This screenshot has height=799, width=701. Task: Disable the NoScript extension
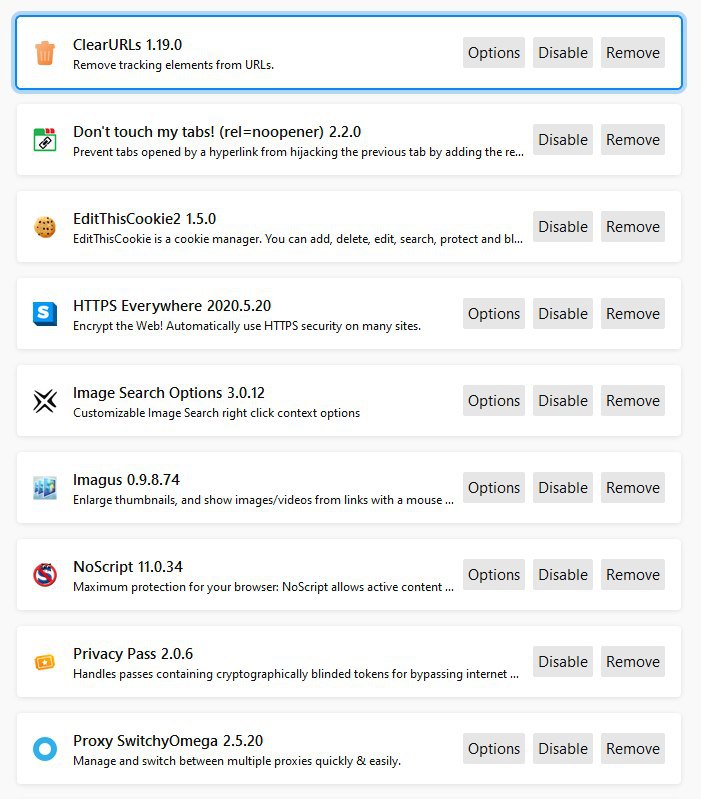tap(563, 575)
